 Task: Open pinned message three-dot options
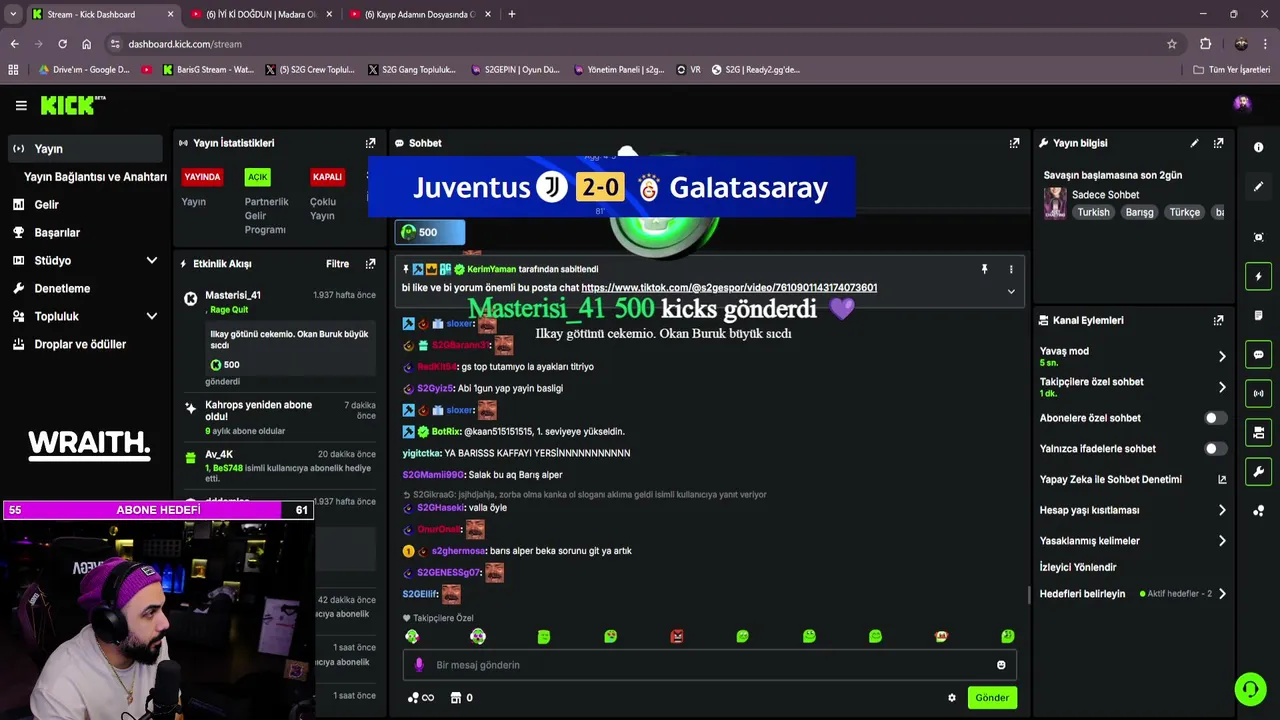click(1011, 269)
